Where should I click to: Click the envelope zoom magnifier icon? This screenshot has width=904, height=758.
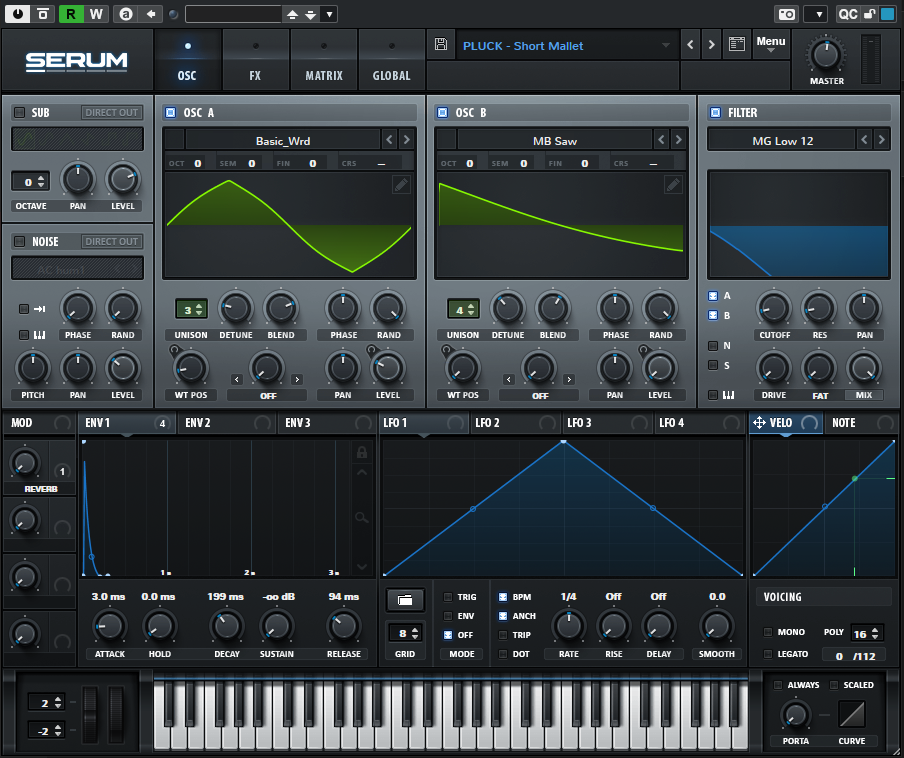click(x=363, y=518)
